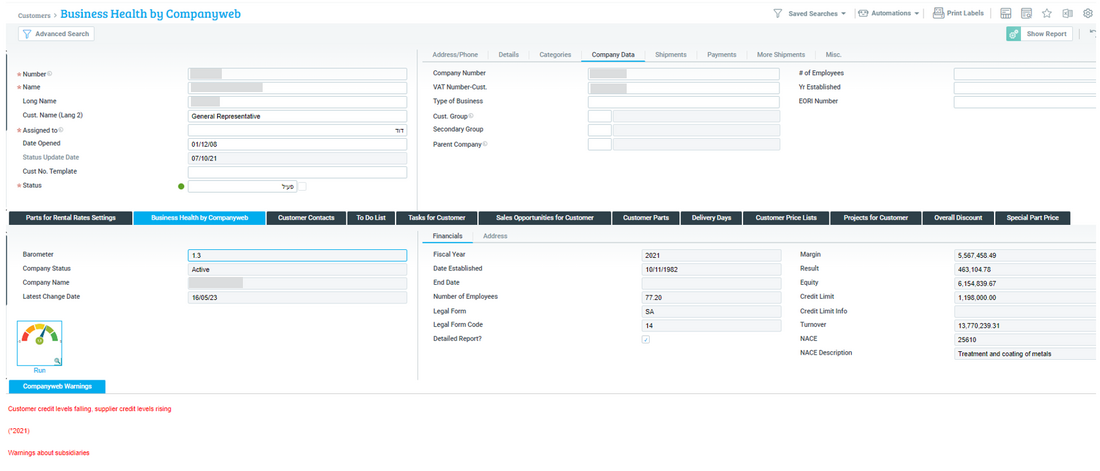This screenshot has width=1100, height=471.
Task: Click into the Barometer value field
Action: pos(297,255)
